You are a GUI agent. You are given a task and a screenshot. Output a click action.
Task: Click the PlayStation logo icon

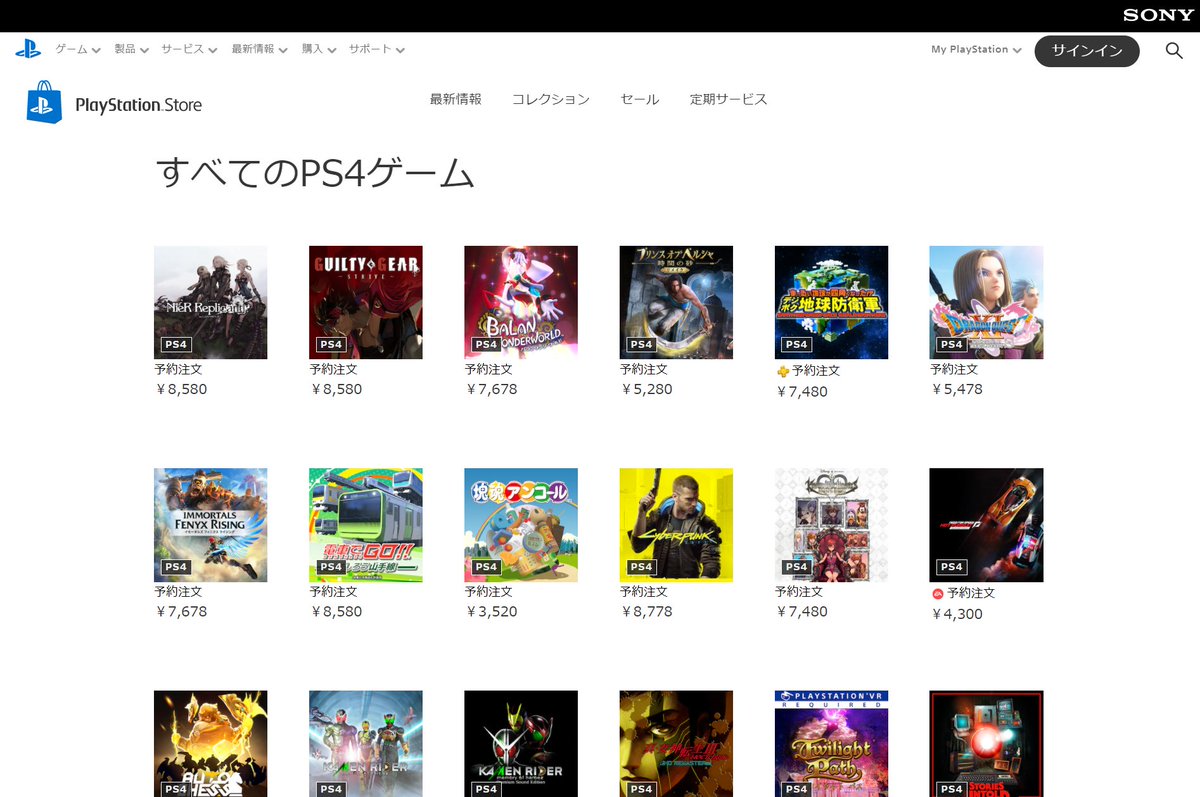[27, 49]
